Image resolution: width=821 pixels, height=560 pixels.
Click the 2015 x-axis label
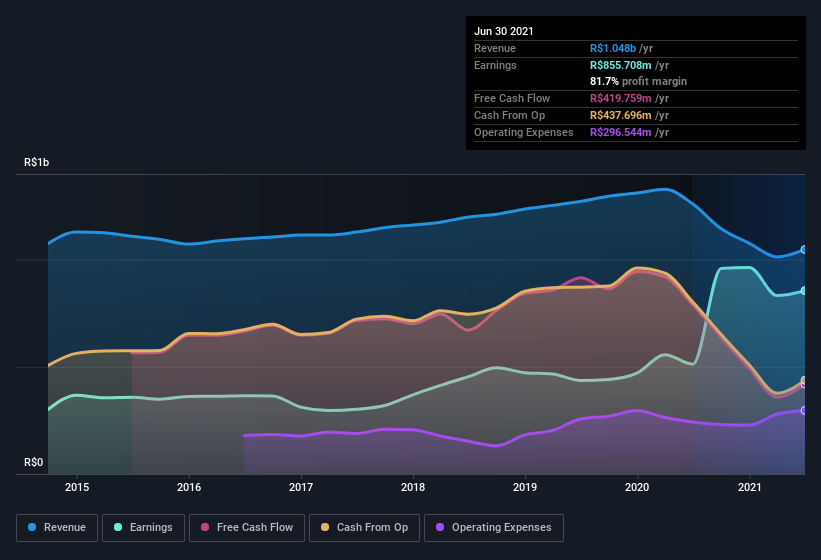point(77,487)
